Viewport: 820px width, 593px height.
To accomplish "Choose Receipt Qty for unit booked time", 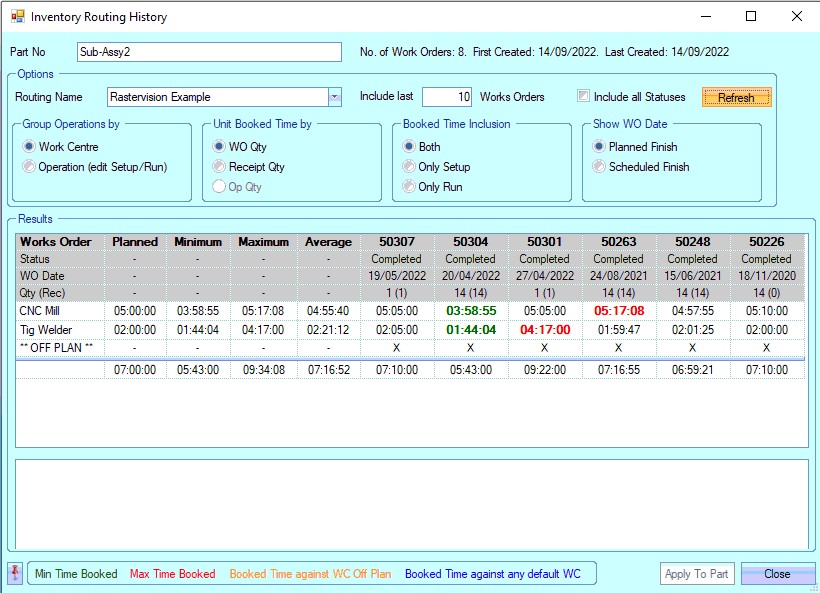I will click(x=220, y=167).
